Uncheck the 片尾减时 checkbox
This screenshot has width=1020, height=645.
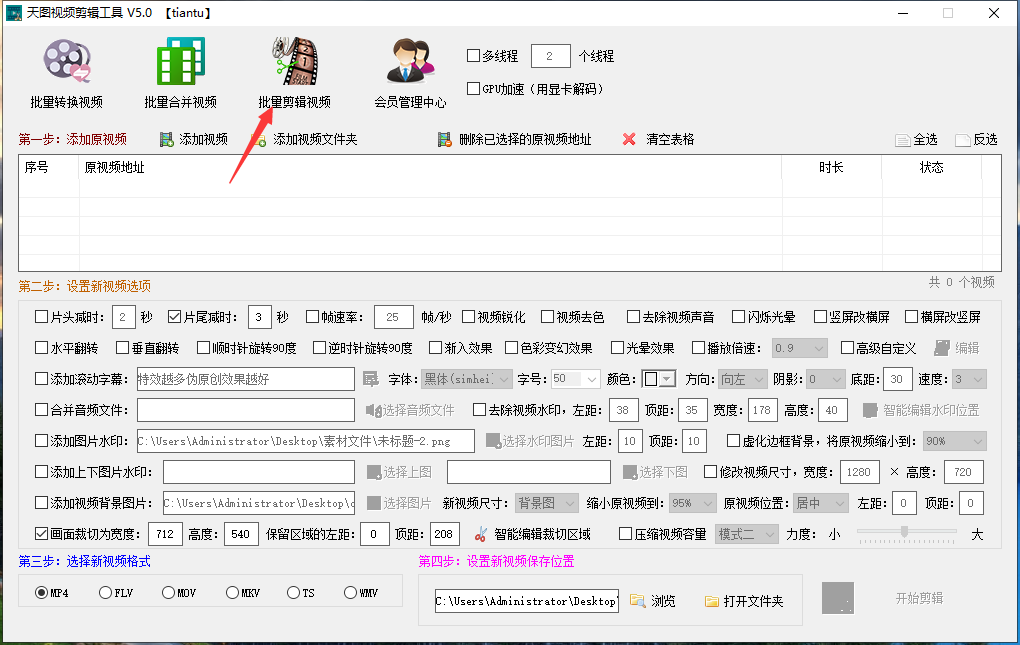coord(174,317)
